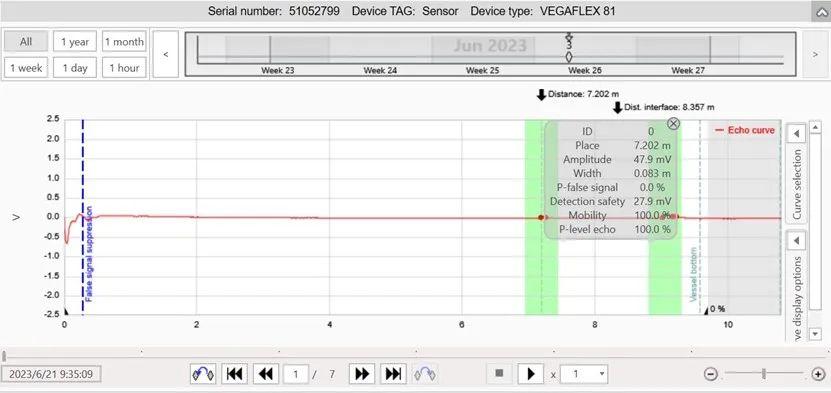The image size is (831, 393).
Task: Zoom out with the minus icon
Action: pos(711,374)
